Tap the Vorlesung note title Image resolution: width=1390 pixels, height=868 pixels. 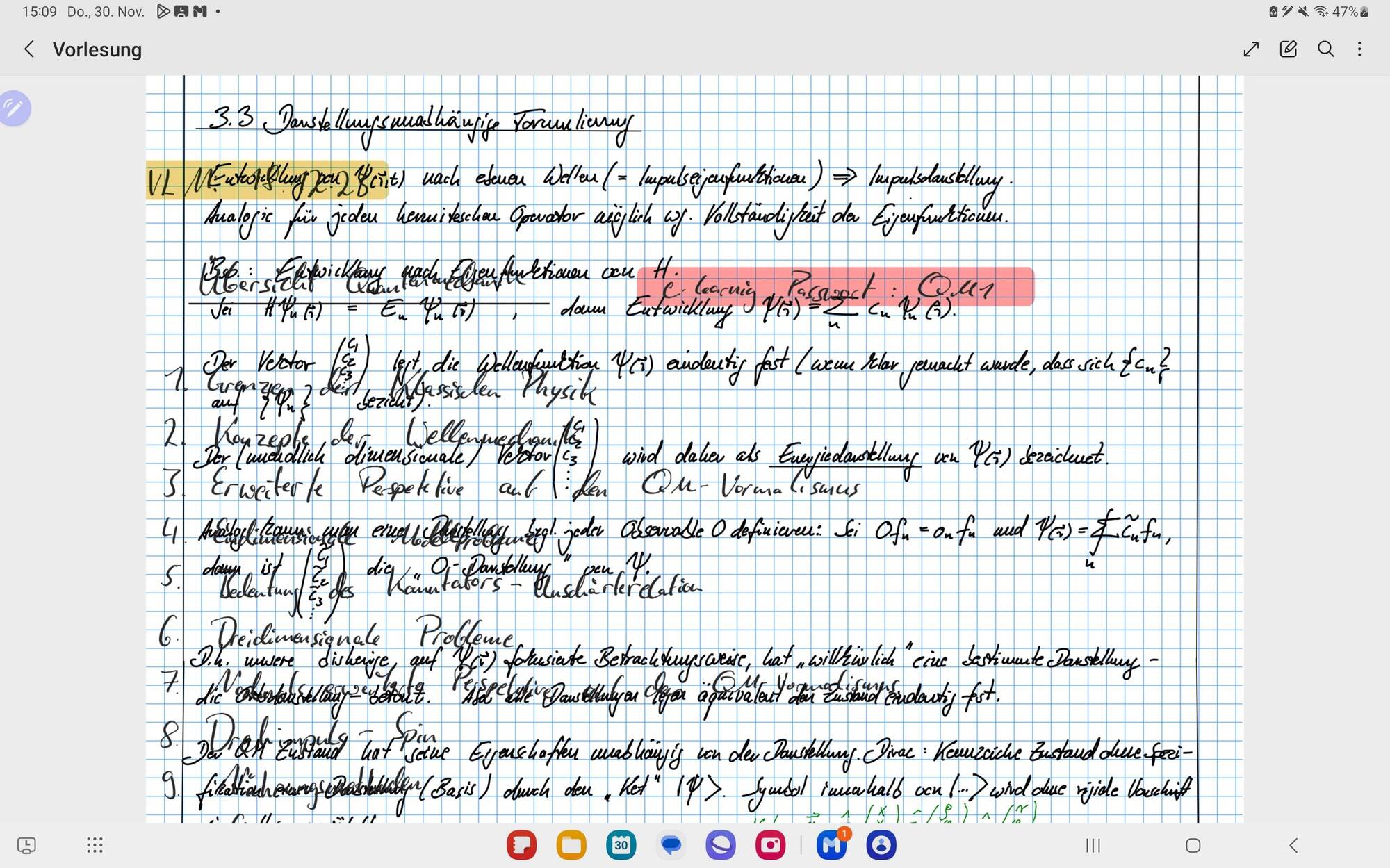(x=97, y=50)
